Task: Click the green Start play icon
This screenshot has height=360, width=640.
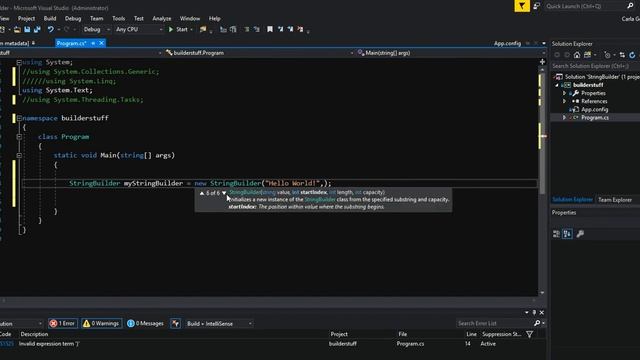Action: [171, 29]
